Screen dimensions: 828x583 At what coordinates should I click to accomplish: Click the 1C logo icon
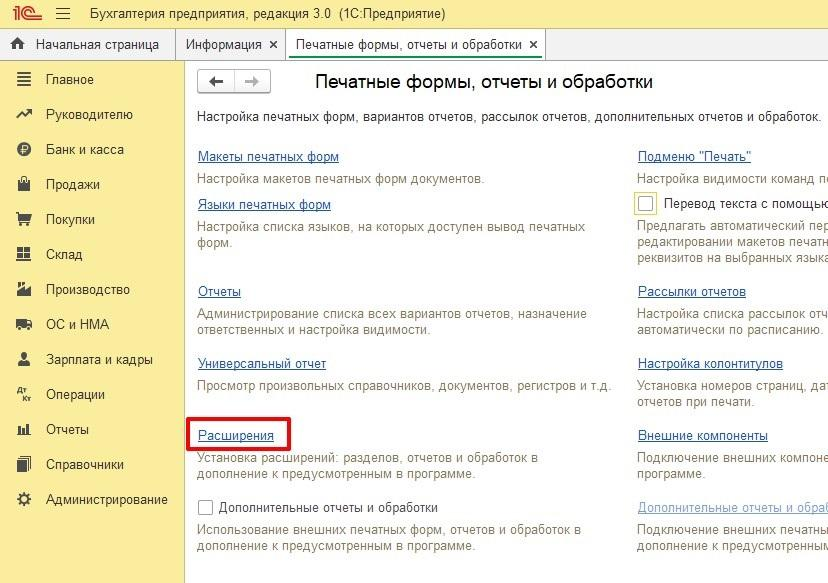point(27,13)
